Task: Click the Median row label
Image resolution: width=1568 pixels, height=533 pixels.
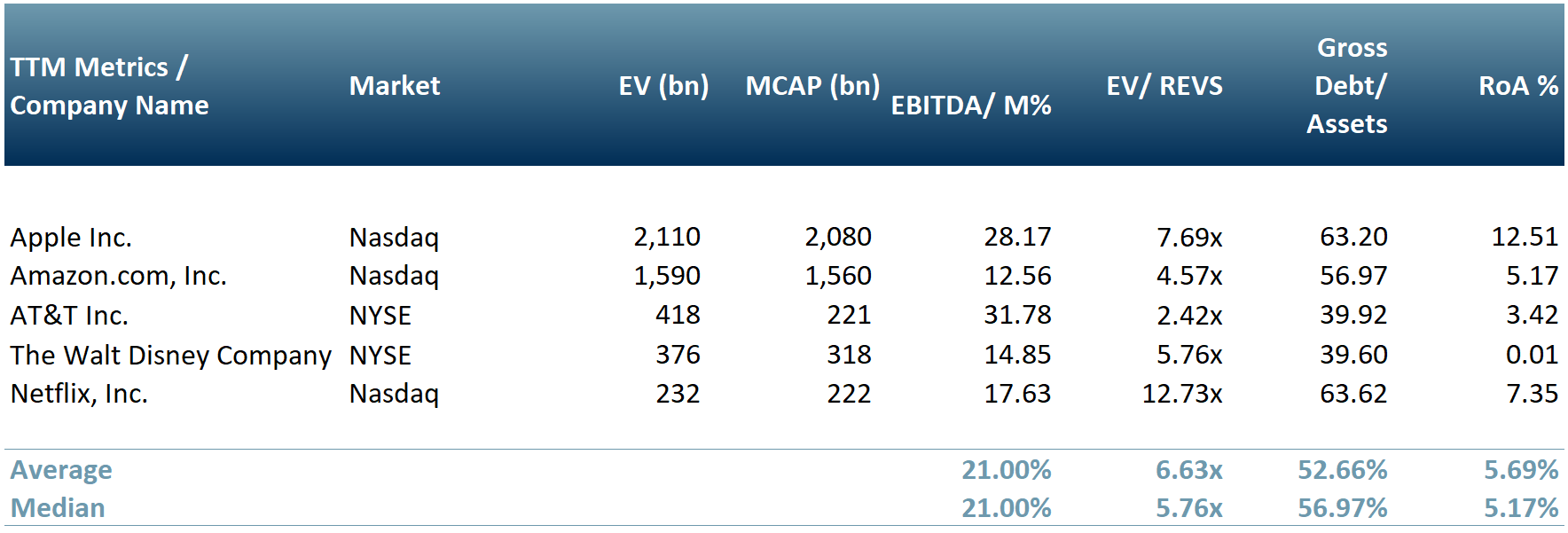Action: tap(58, 508)
